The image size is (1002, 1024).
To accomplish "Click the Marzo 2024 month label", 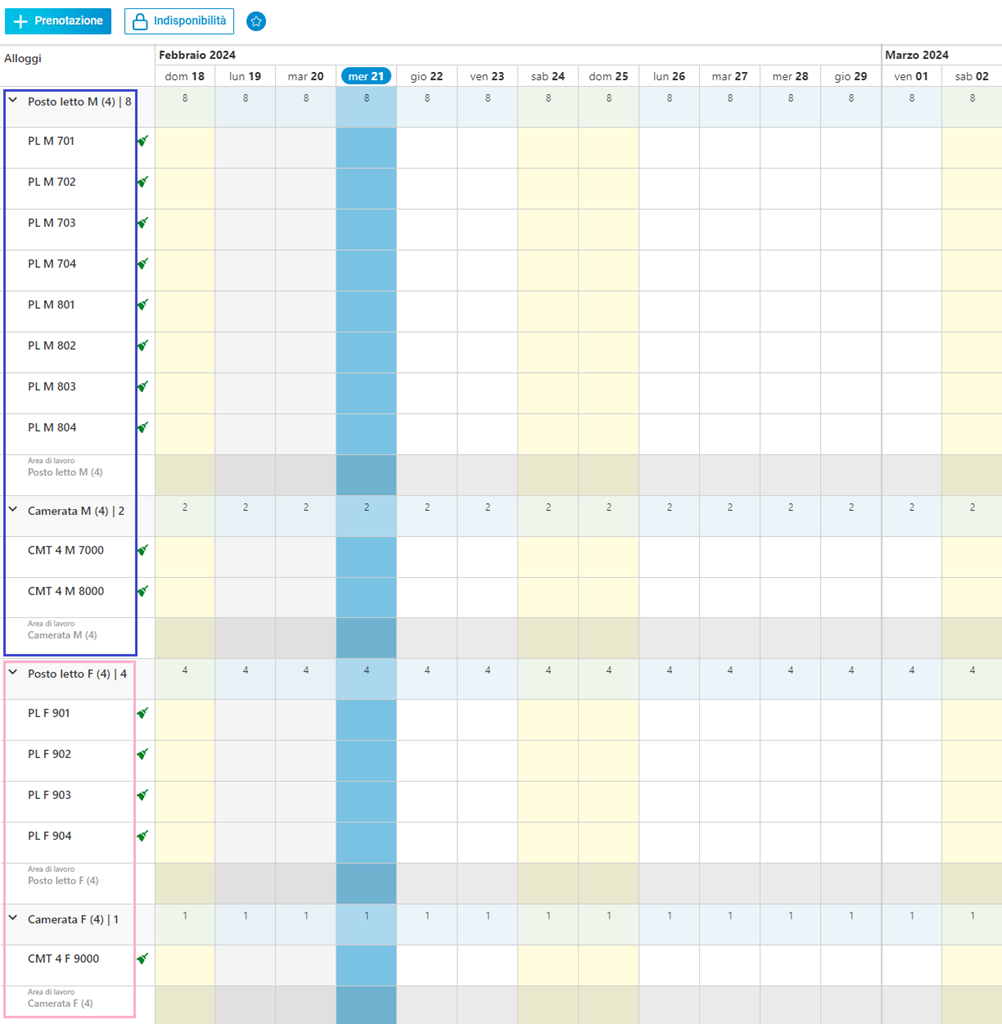I will 916,56.
